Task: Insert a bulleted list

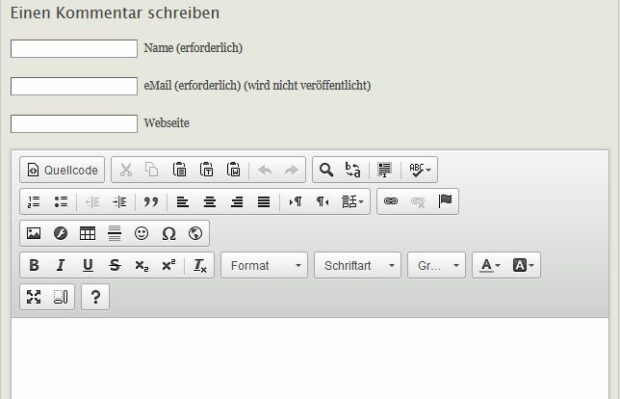Action: [61, 202]
